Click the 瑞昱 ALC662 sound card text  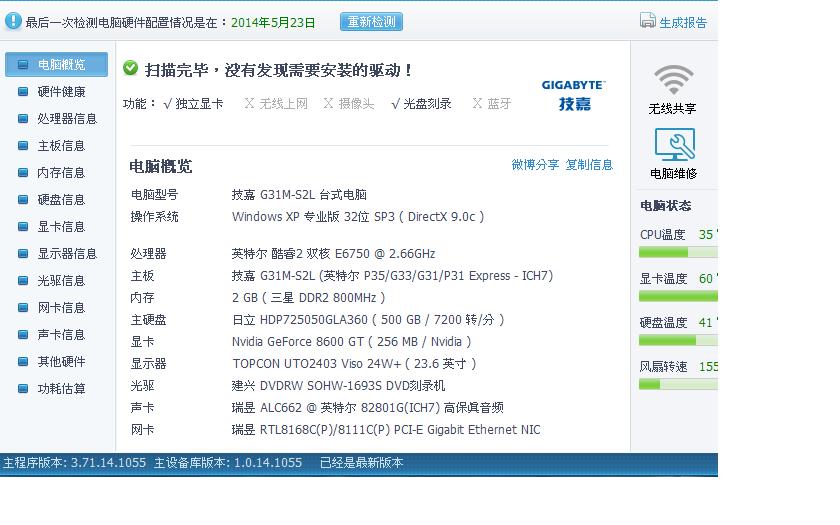point(368,408)
